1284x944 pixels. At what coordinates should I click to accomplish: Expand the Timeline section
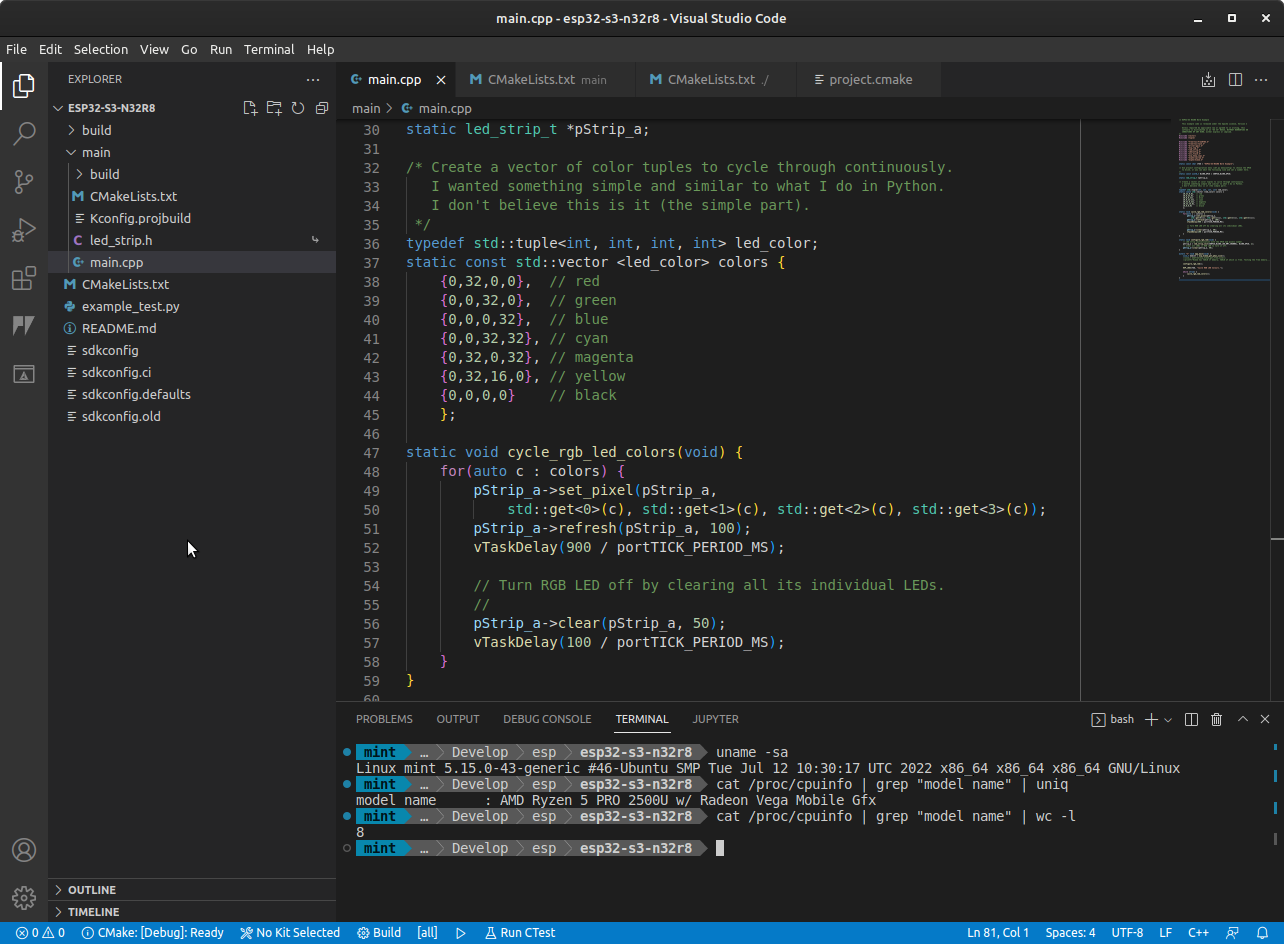192,912
